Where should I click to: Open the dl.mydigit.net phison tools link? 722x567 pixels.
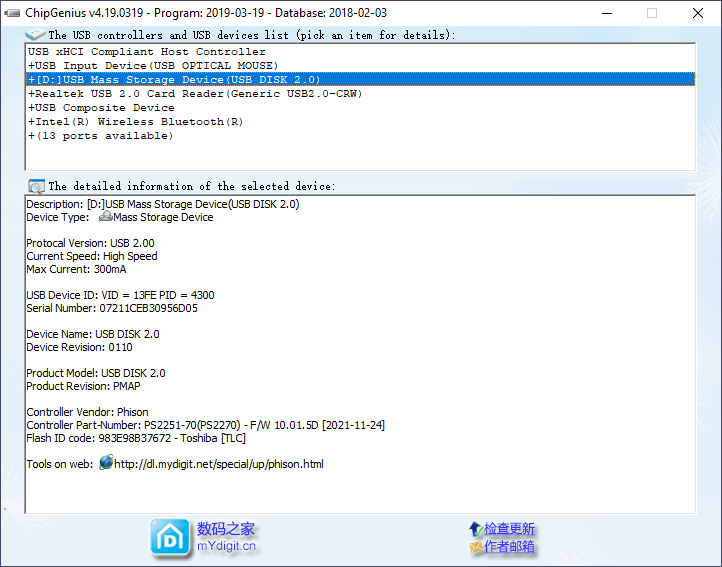(x=219, y=464)
